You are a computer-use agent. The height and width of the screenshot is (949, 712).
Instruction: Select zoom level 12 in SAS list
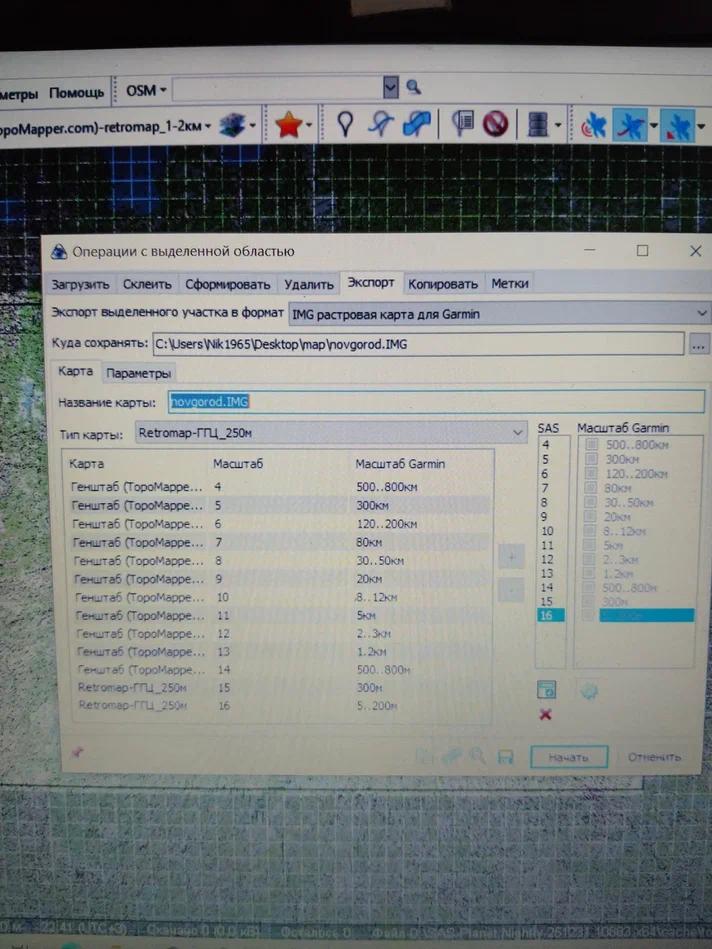coord(546,559)
